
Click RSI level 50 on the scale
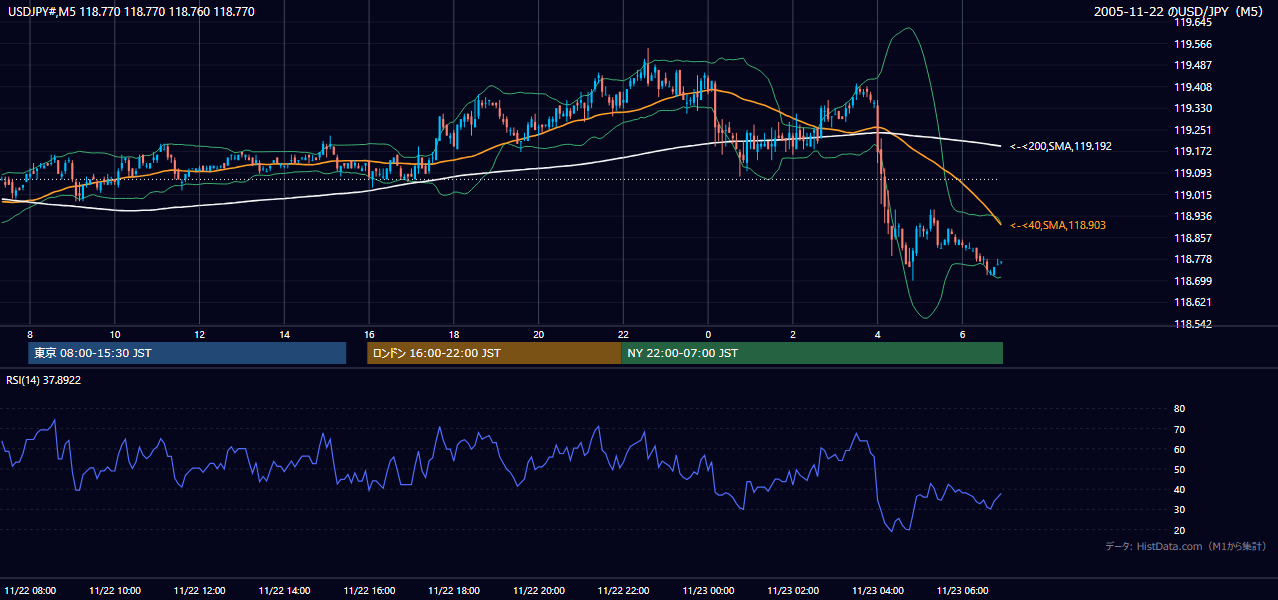[1180, 469]
